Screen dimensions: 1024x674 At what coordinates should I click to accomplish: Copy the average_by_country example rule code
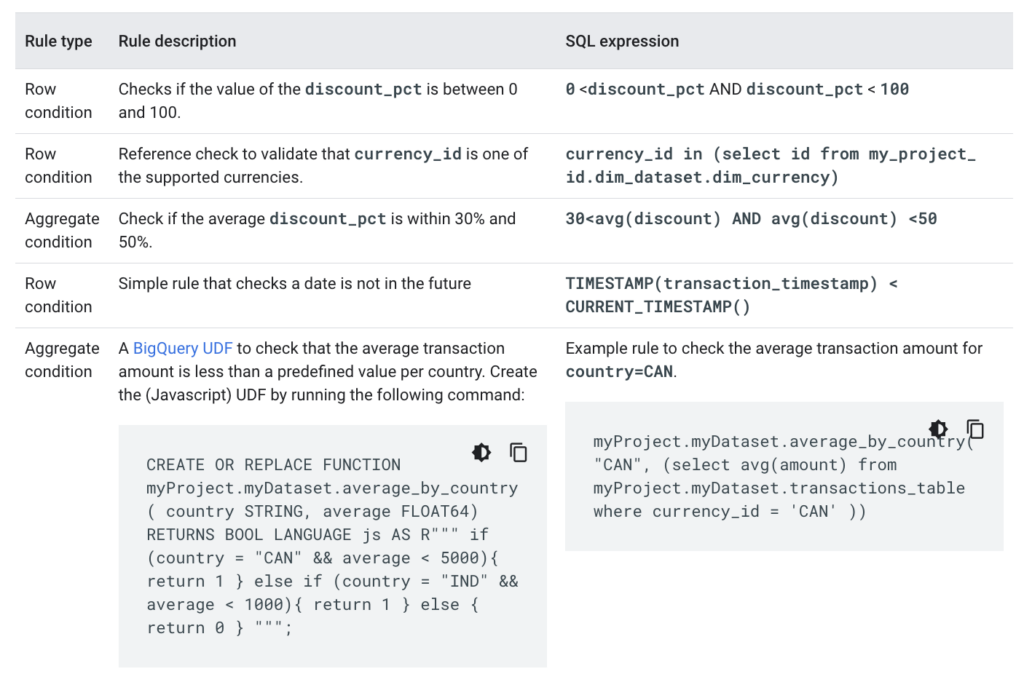(x=975, y=429)
